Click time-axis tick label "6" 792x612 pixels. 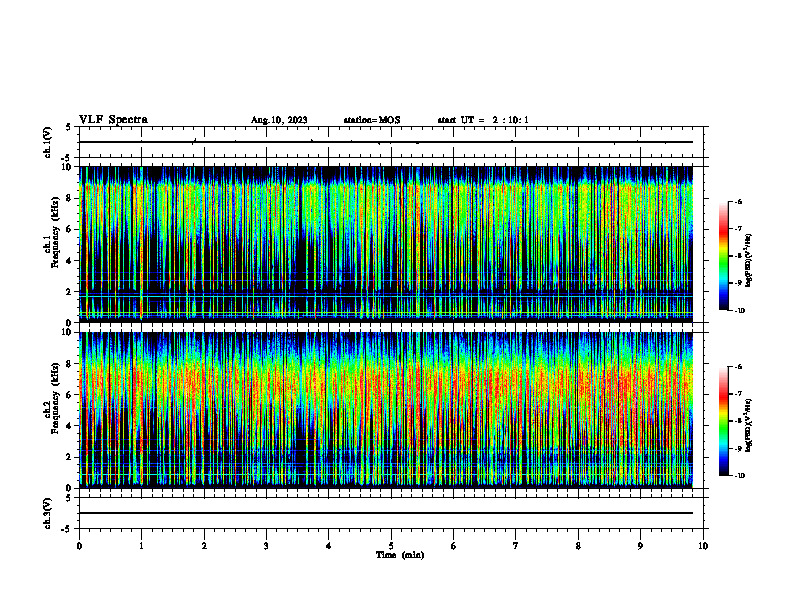click(x=454, y=546)
